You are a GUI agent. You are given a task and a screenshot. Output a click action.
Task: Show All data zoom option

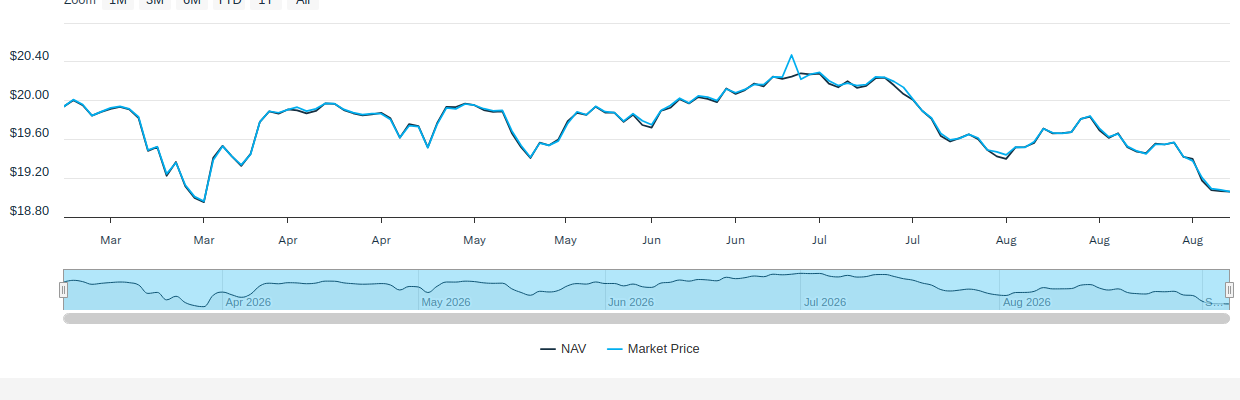click(x=302, y=3)
